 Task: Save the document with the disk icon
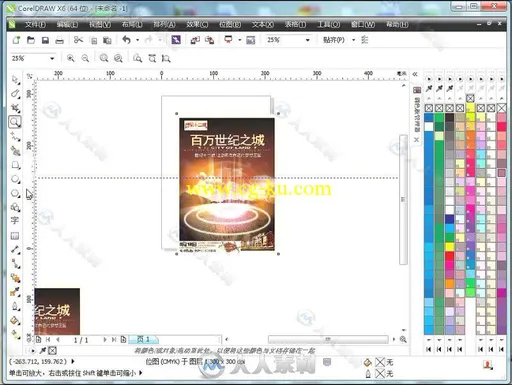(x=45, y=40)
